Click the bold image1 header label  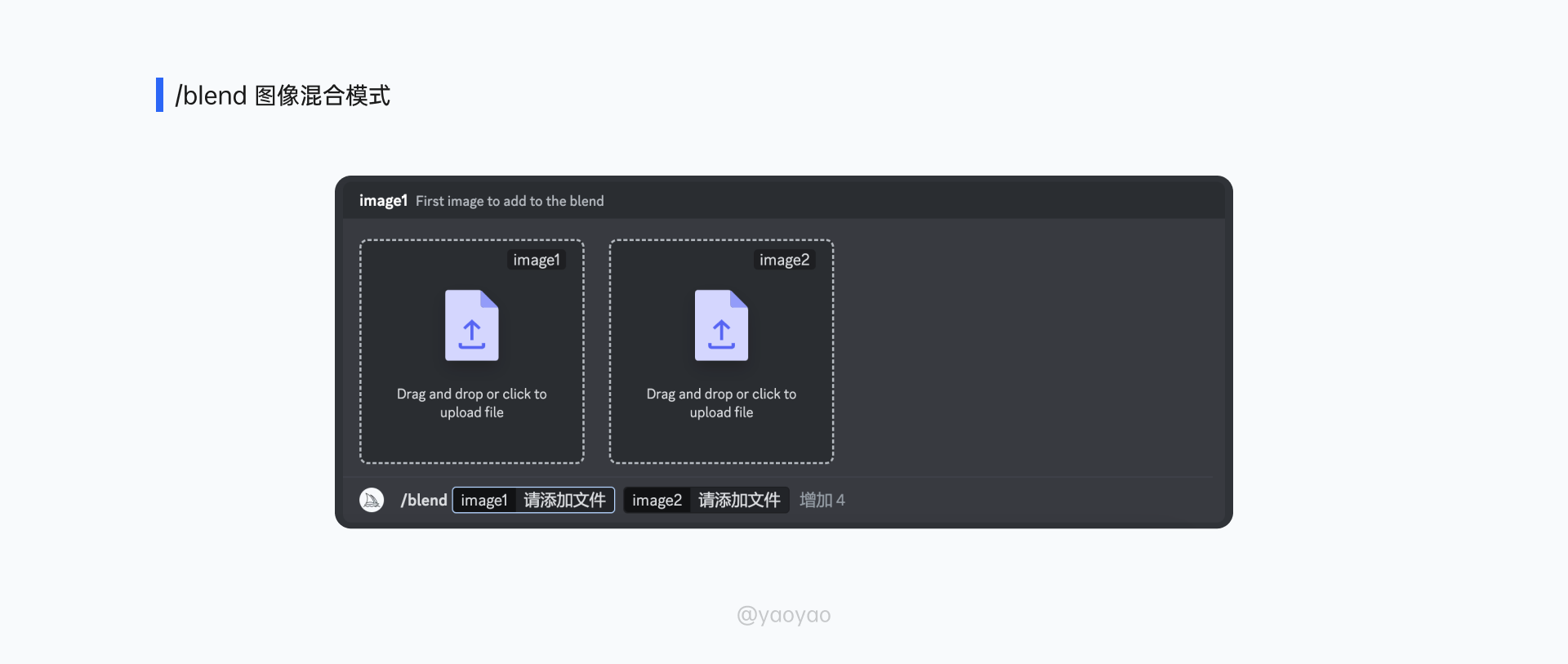pos(383,201)
